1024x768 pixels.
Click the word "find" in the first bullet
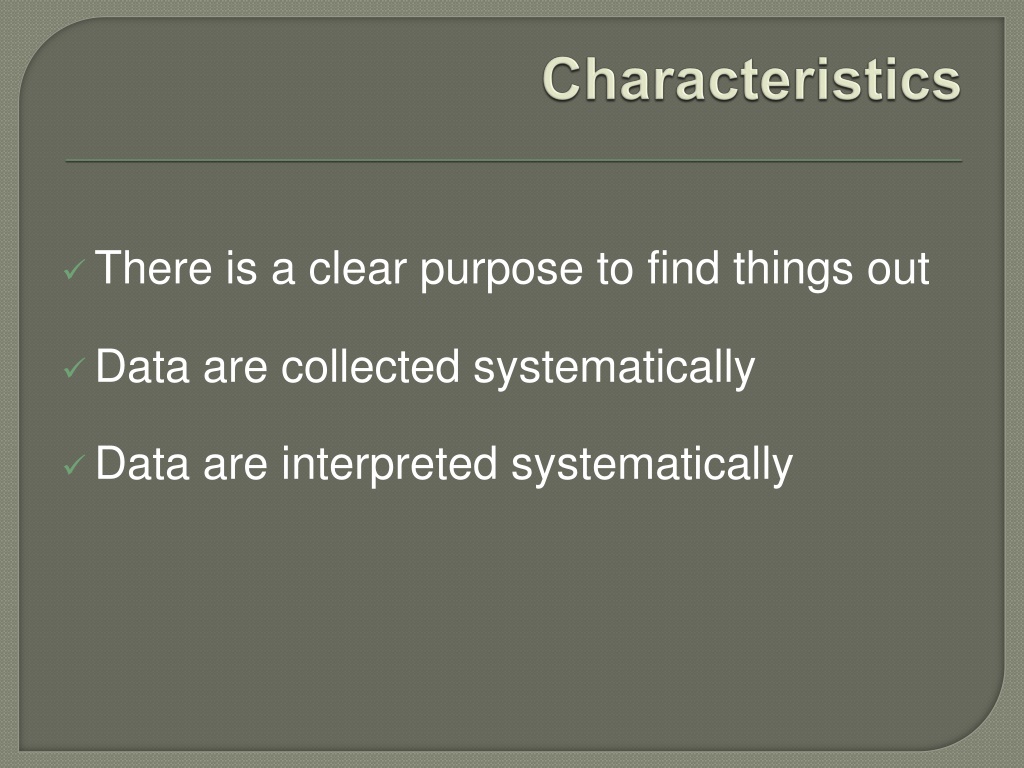[683, 268]
